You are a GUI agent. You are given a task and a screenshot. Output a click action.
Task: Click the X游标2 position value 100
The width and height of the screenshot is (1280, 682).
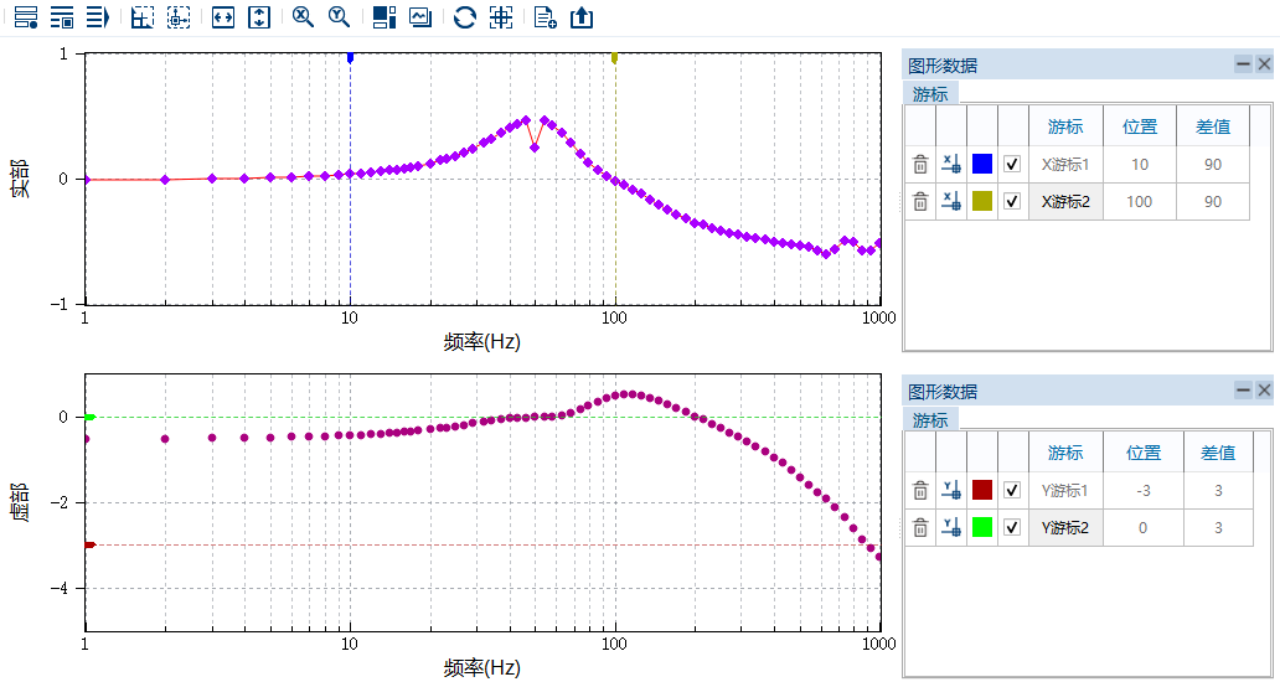[x=1140, y=201]
